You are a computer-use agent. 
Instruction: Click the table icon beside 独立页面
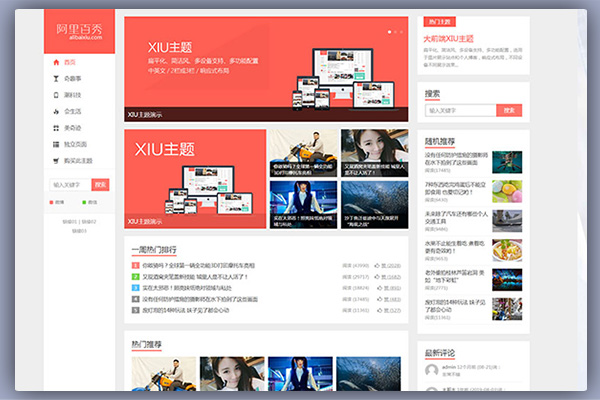56,144
